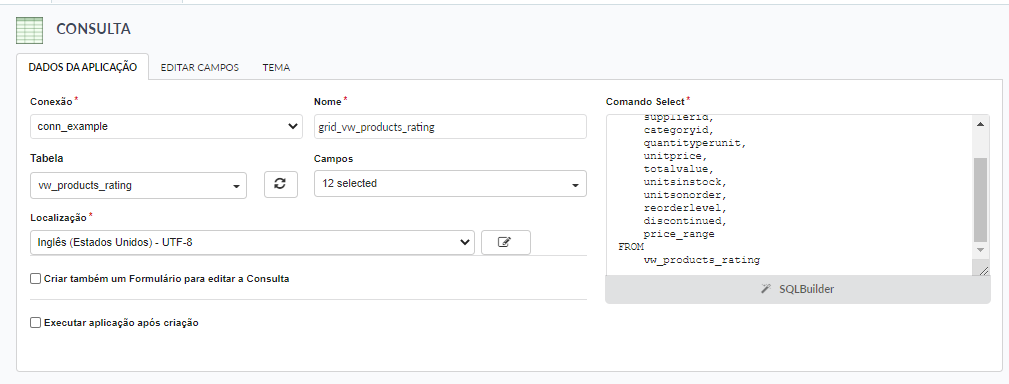Check Executar aplicação após criação
Viewport: 1009px width, 384px height.
(35, 323)
